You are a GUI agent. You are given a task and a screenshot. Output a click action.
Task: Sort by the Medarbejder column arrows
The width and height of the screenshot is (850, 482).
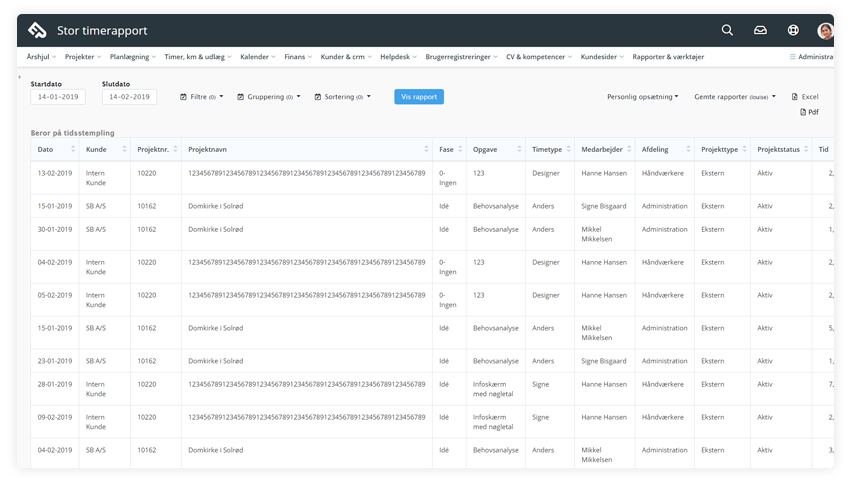629,149
